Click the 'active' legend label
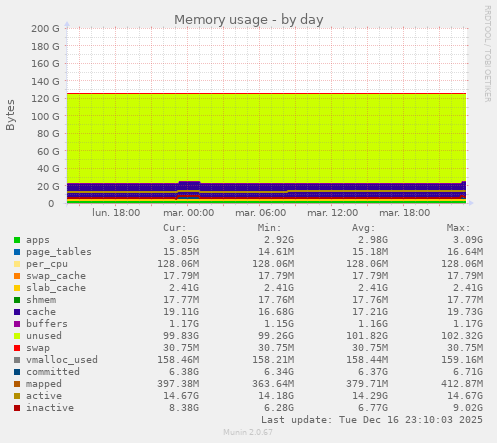497x443 pixels. coord(44,396)
